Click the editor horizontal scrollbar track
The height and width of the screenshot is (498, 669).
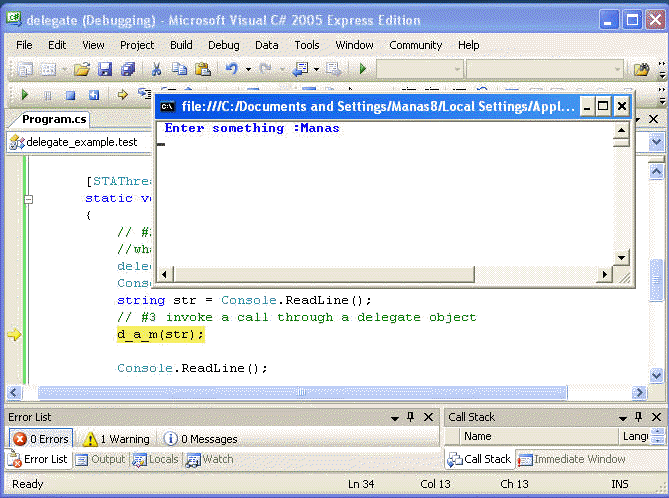point(300,392)
